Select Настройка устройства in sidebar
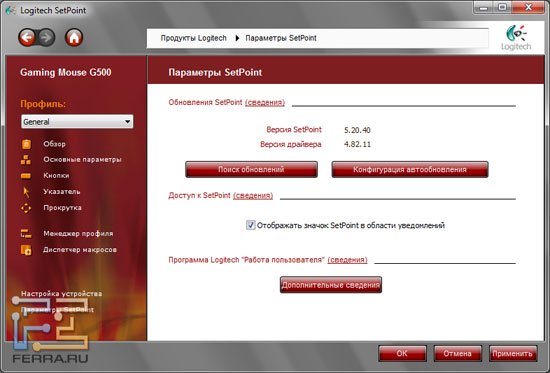 [x=61, y=294]
